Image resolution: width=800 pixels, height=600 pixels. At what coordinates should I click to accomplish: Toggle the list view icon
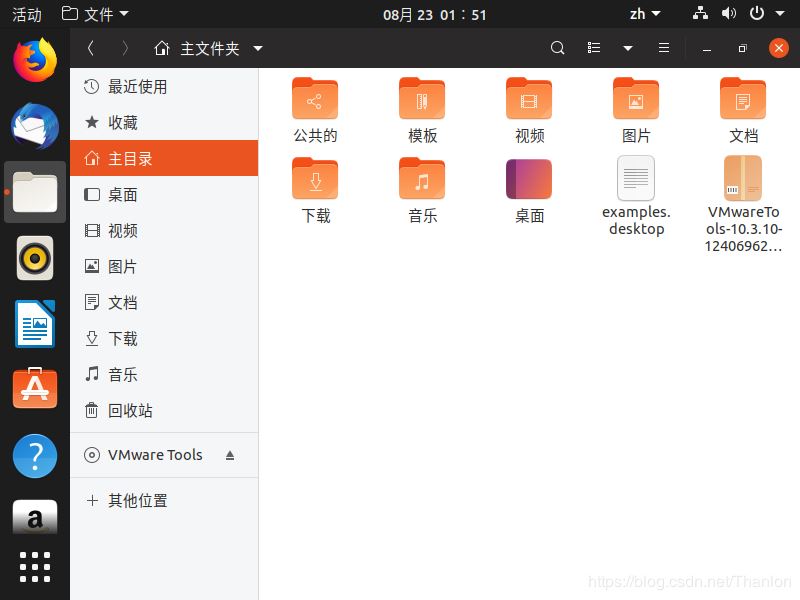(594, 48)
